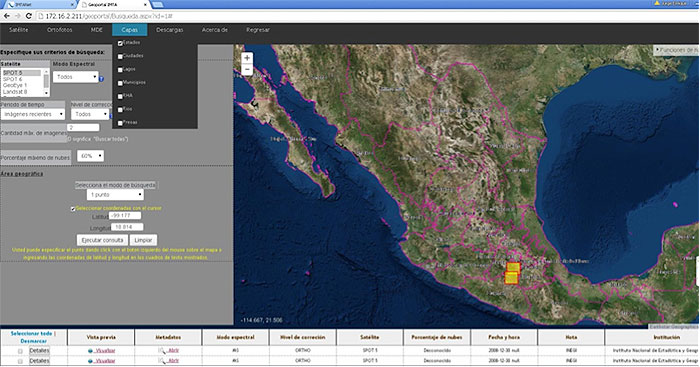Viewport: 700px width, 367px height.
Task: Select the upper yellow image footprint on map
Action: 513,267
